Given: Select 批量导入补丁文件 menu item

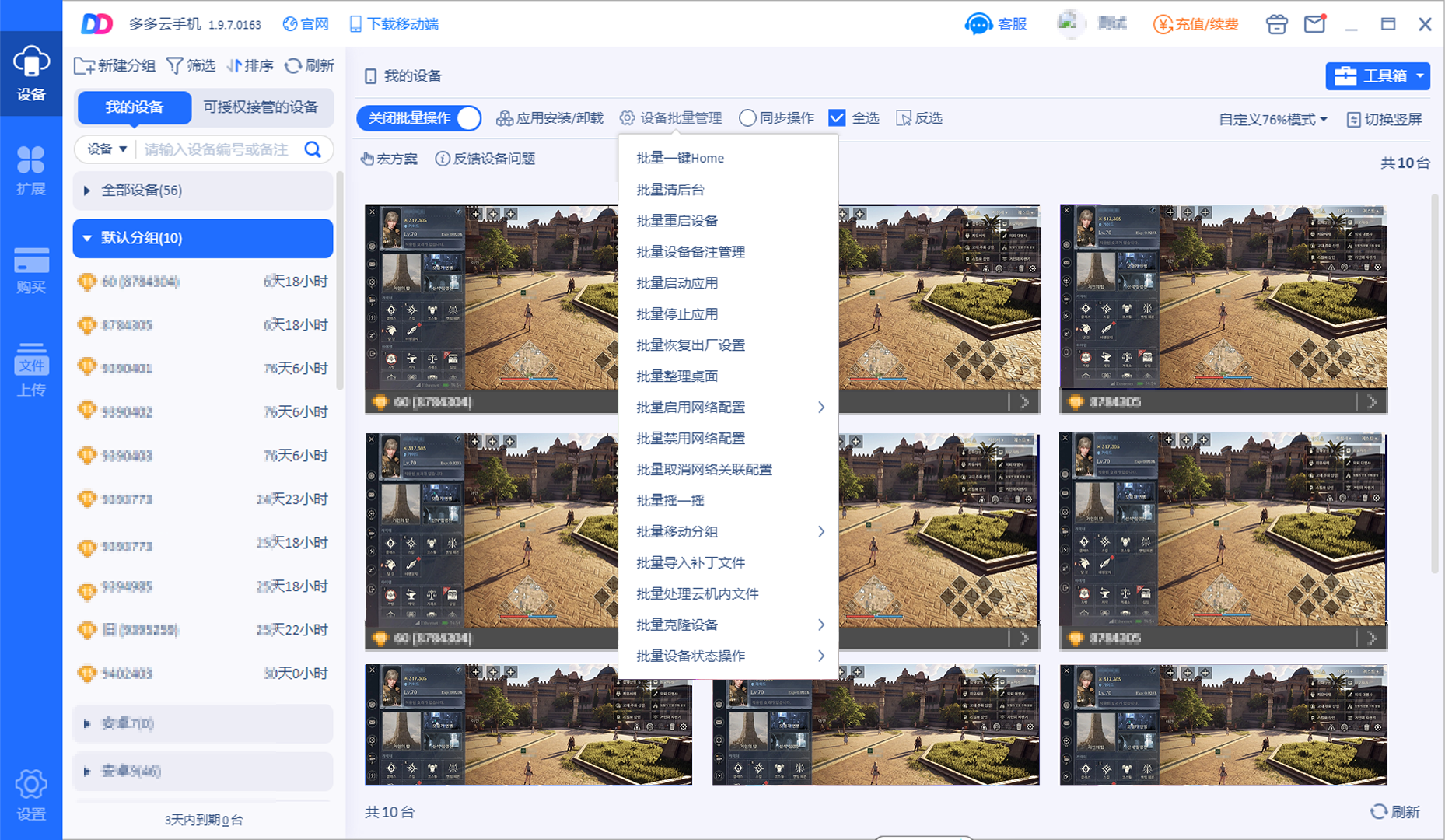Looking at the screenshot, I should (x=728, y=563).
